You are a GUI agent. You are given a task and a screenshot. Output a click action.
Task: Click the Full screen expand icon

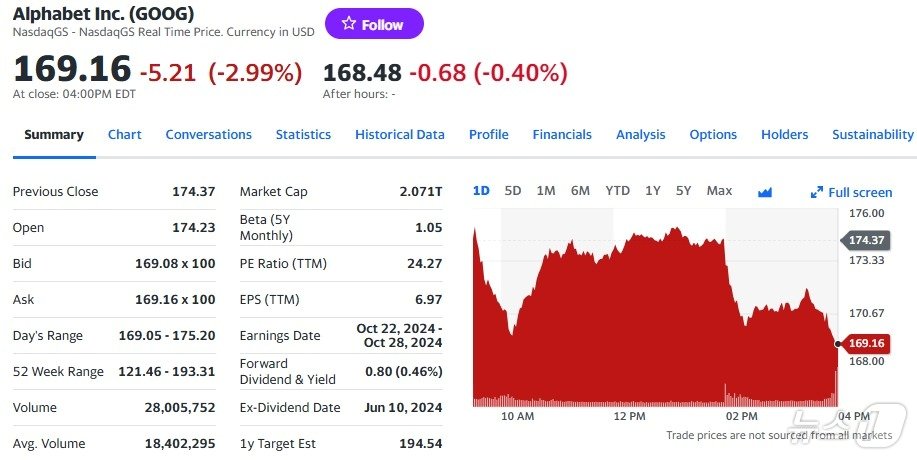816,192
